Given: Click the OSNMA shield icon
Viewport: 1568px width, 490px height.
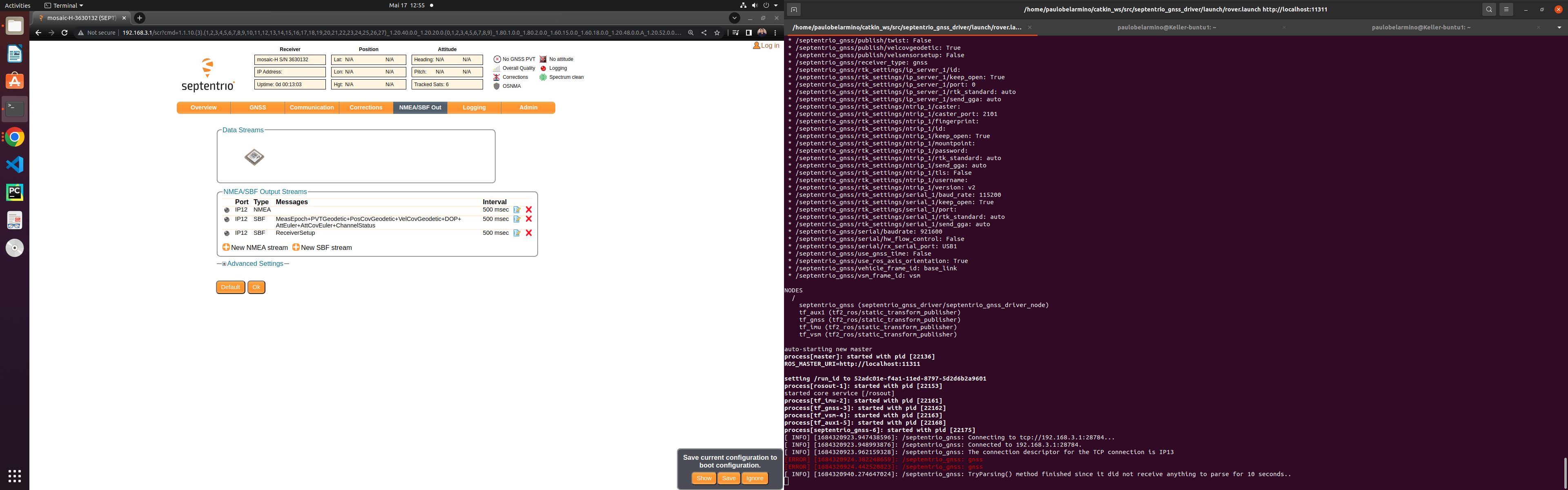Looking at the screenshot, I should click(x=497, y=86).
